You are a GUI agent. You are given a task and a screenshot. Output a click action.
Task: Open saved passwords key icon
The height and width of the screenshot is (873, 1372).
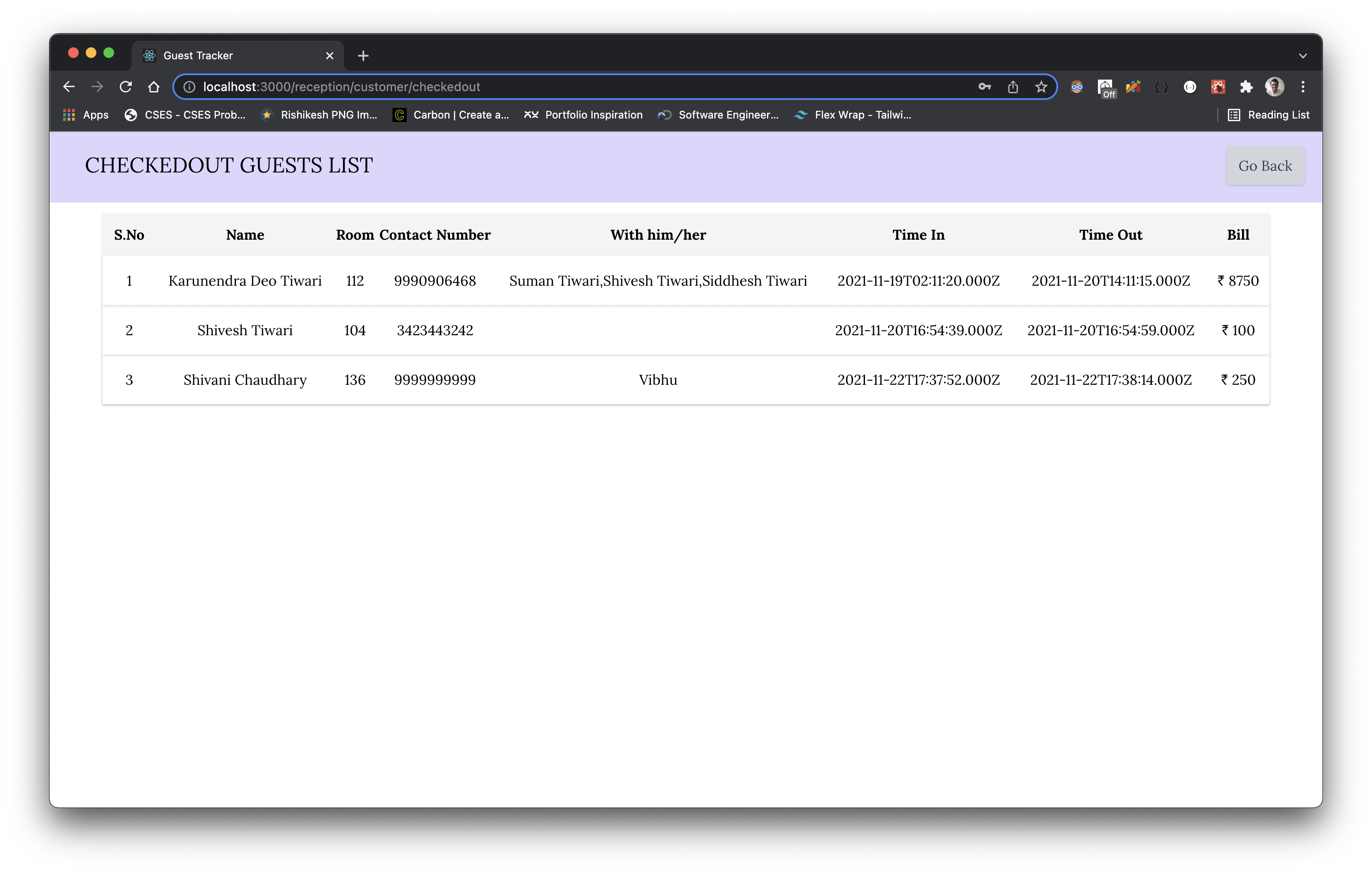tap(984, 87)
